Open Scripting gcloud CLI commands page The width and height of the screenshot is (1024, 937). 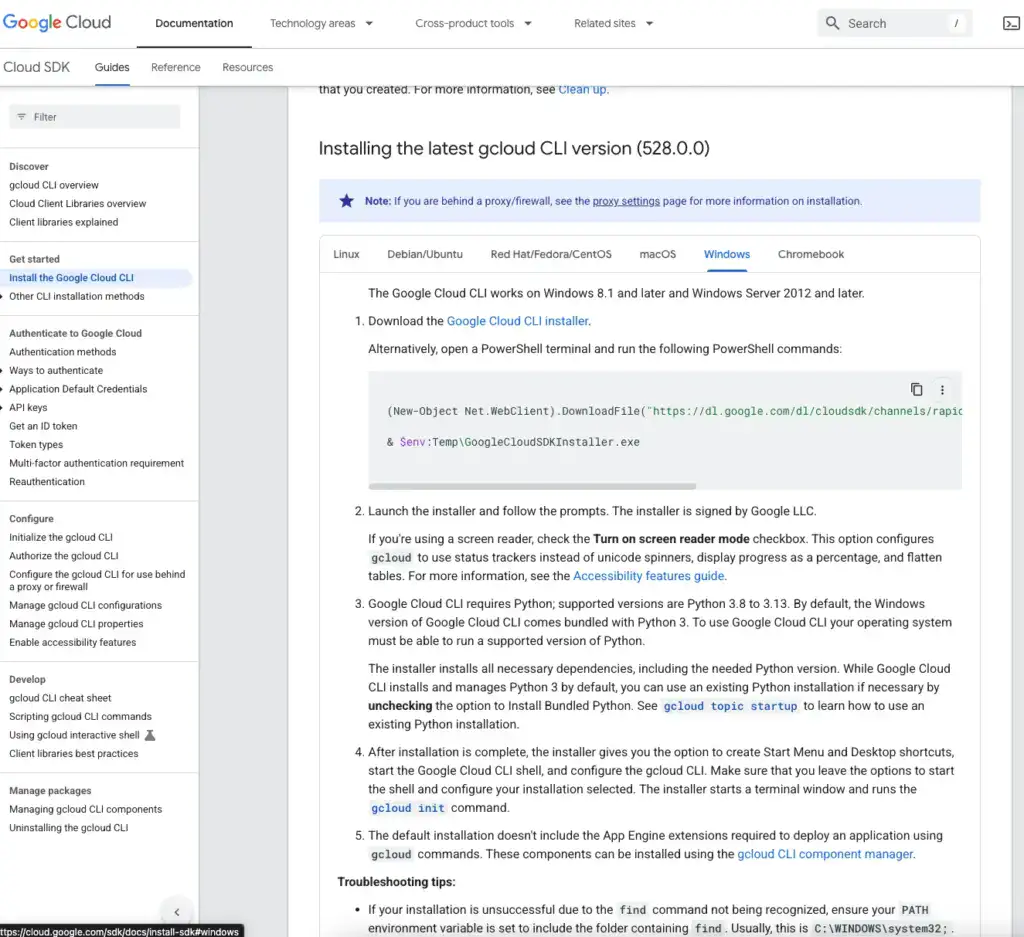coord(80,716)
